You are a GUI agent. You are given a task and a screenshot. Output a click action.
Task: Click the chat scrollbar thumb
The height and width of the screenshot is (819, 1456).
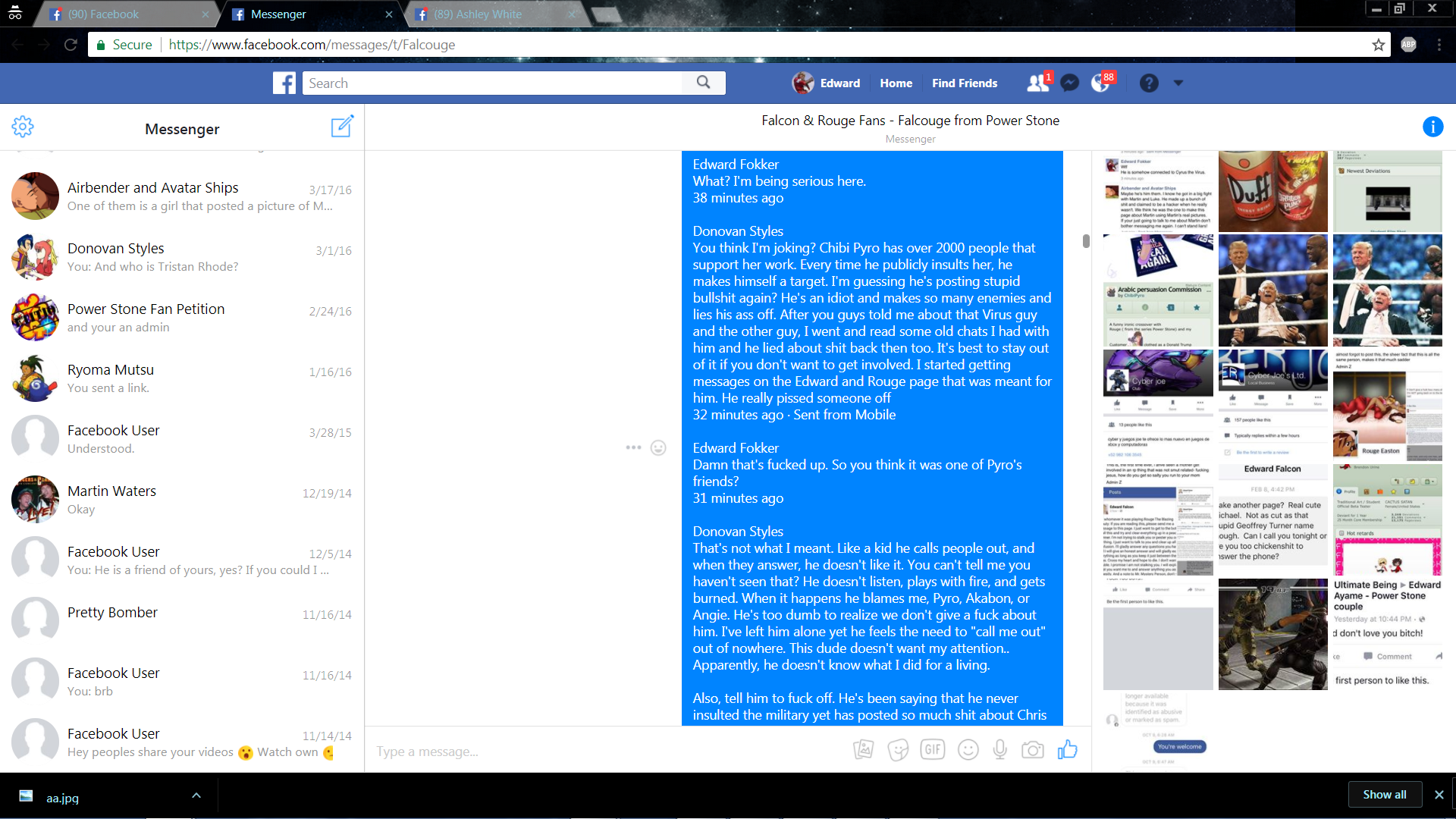coord(1086,241)
